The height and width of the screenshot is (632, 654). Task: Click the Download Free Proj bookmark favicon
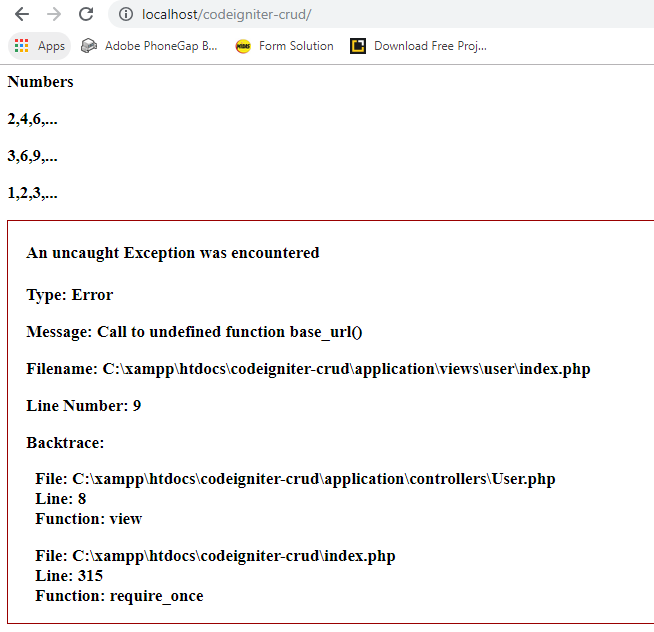(358, 46)
